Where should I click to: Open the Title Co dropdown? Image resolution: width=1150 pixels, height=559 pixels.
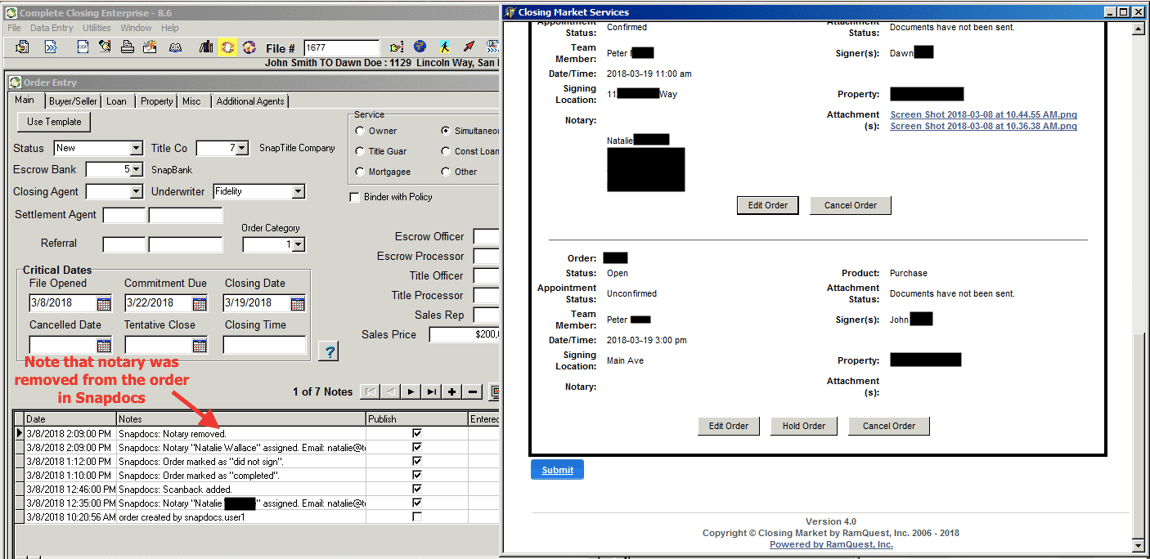(242, 148)
